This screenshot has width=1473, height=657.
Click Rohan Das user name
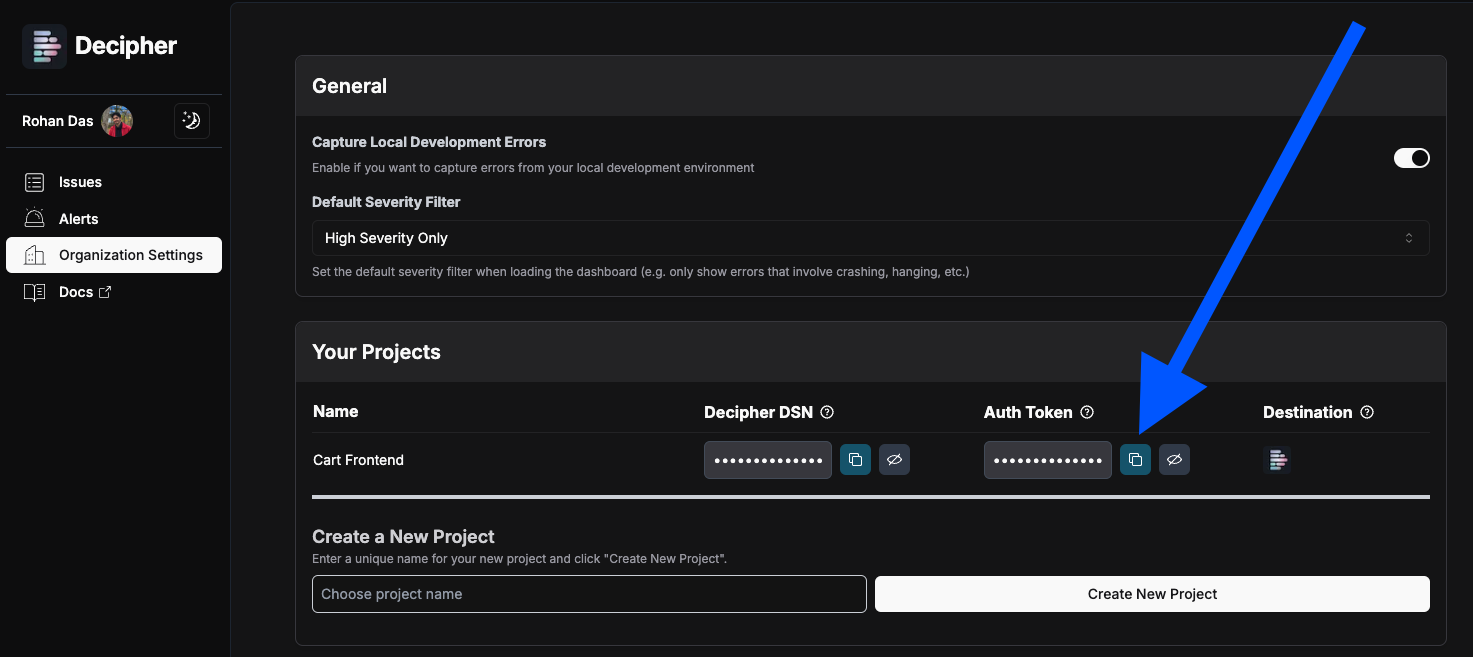pos(57,121)
